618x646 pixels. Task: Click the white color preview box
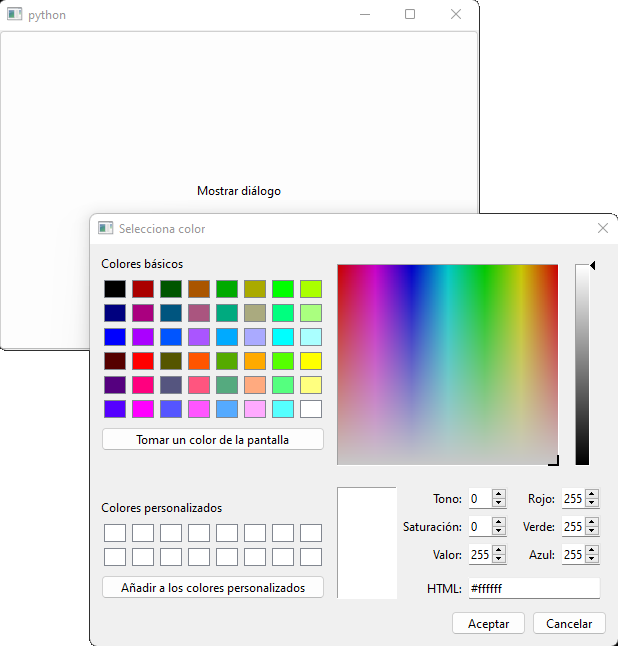[x=367, y=543]
